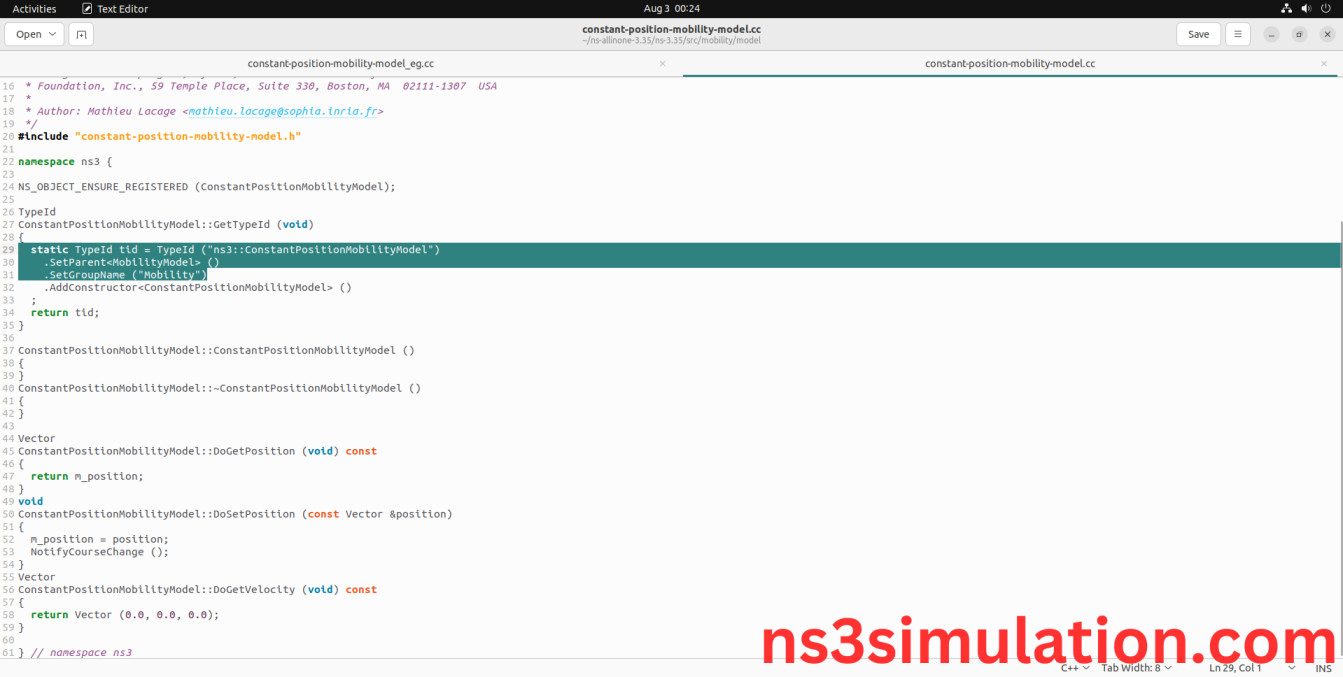Click the screen-share icon in system tray
The height and width of the screenshot is (677, 1343).
(x=1285, y=8)
